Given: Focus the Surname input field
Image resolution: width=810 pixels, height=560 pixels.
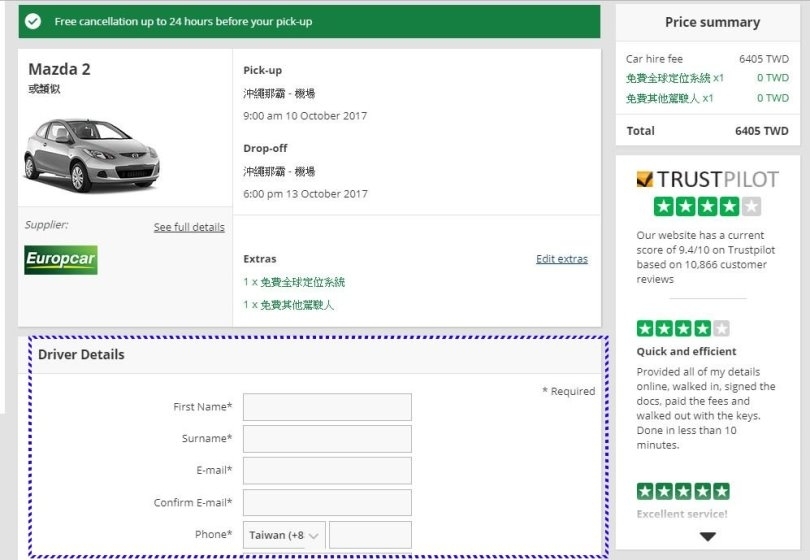Looking at the screenshot, I should click(327, 439).
